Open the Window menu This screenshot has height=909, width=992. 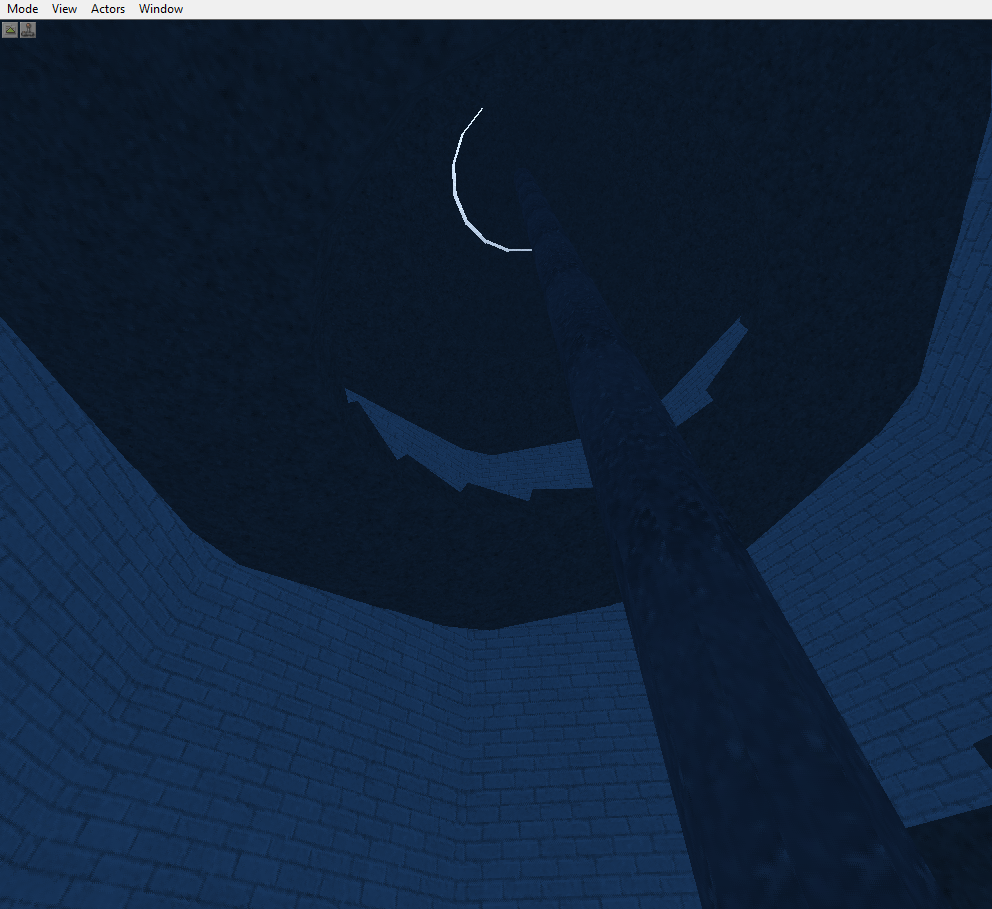[x=161, y=9]
